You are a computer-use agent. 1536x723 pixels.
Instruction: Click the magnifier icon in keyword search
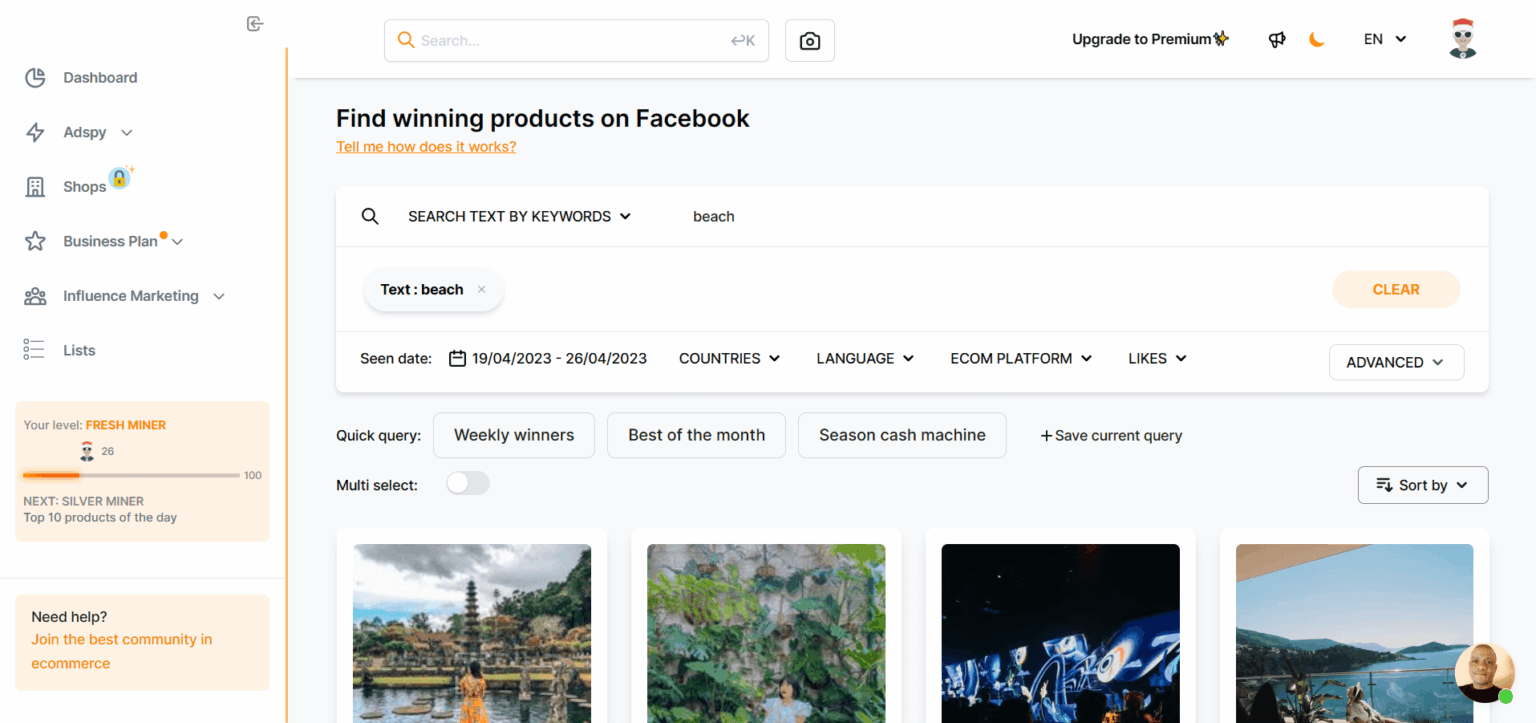[370, 216]
